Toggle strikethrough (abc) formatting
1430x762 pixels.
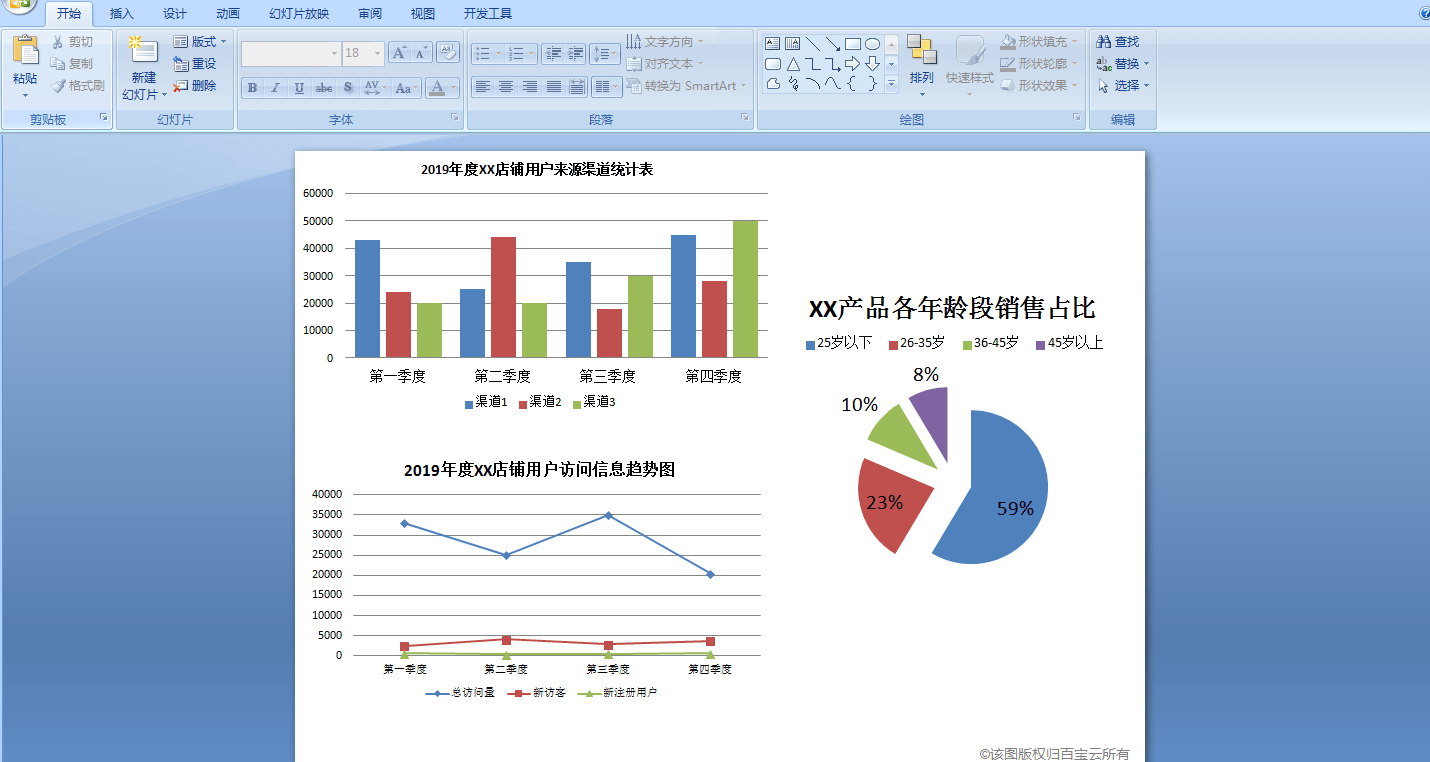point(324,88)
